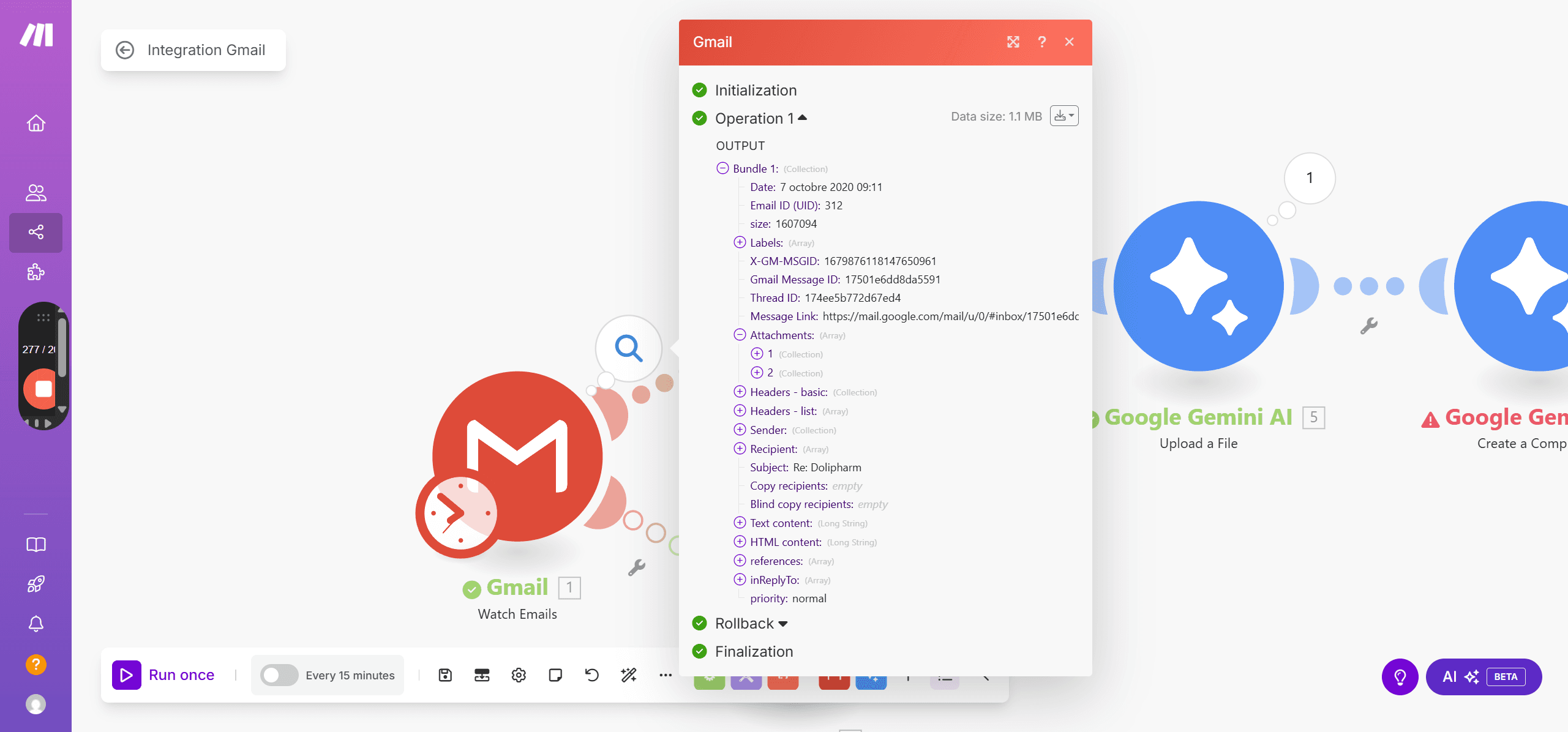This screenshot has height=732, width=1568.
Task: Open Scenarios via the share-nodes sidebar icon
Action: 36,232
